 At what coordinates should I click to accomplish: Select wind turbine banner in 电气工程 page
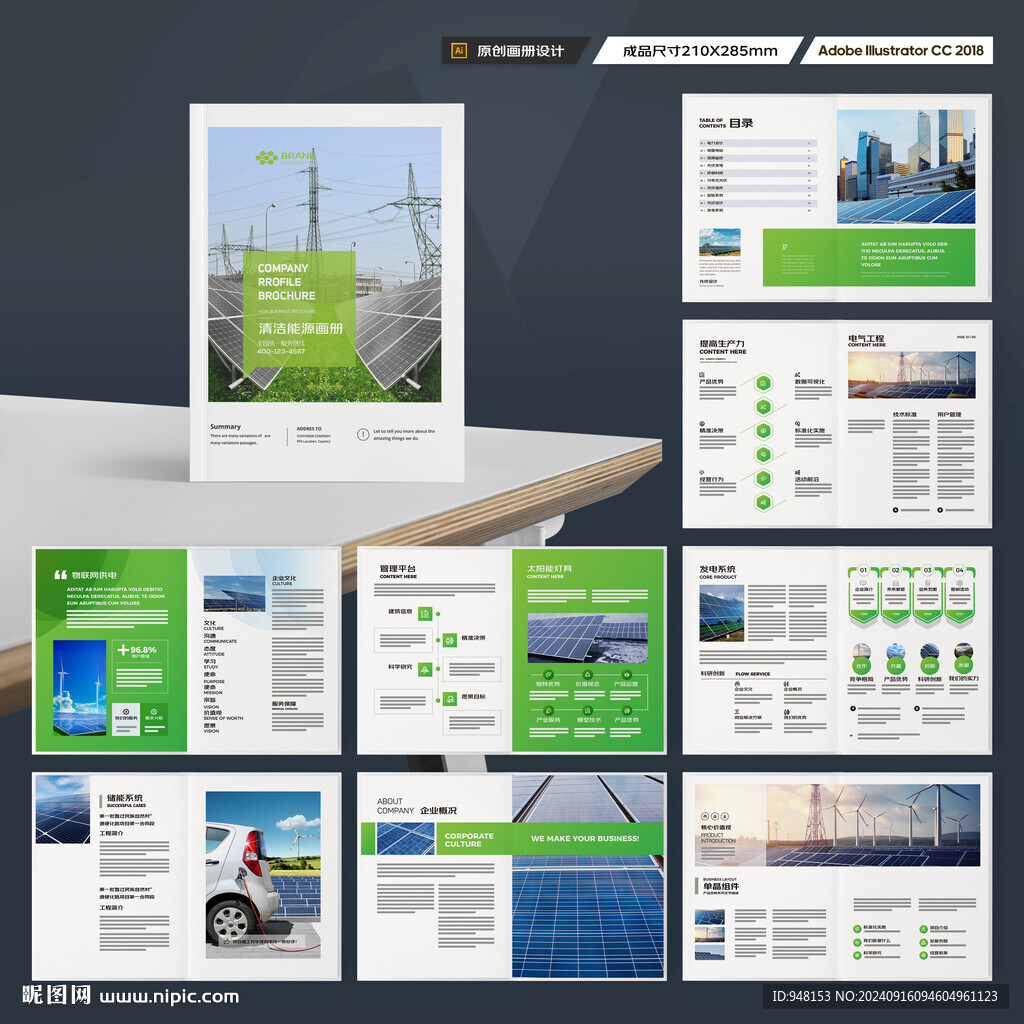pyautogui.click(x=912, y=375)
